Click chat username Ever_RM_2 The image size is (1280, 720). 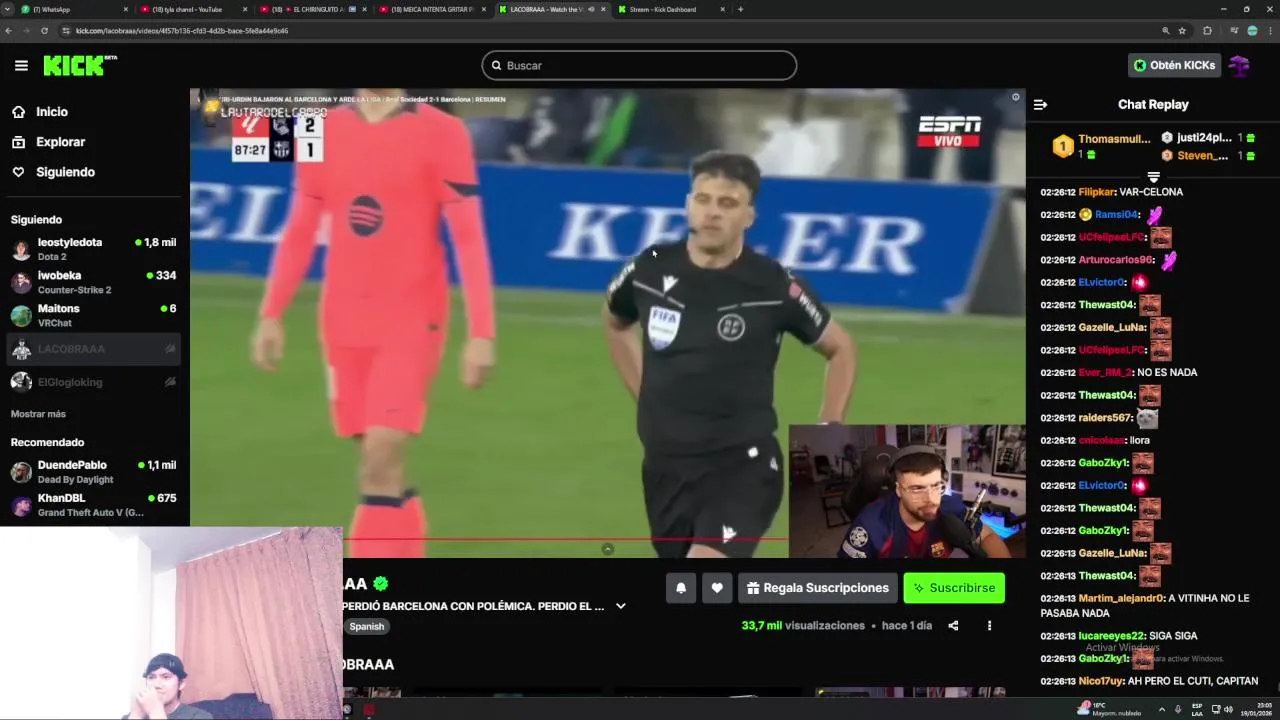(x=1105, y=372)
